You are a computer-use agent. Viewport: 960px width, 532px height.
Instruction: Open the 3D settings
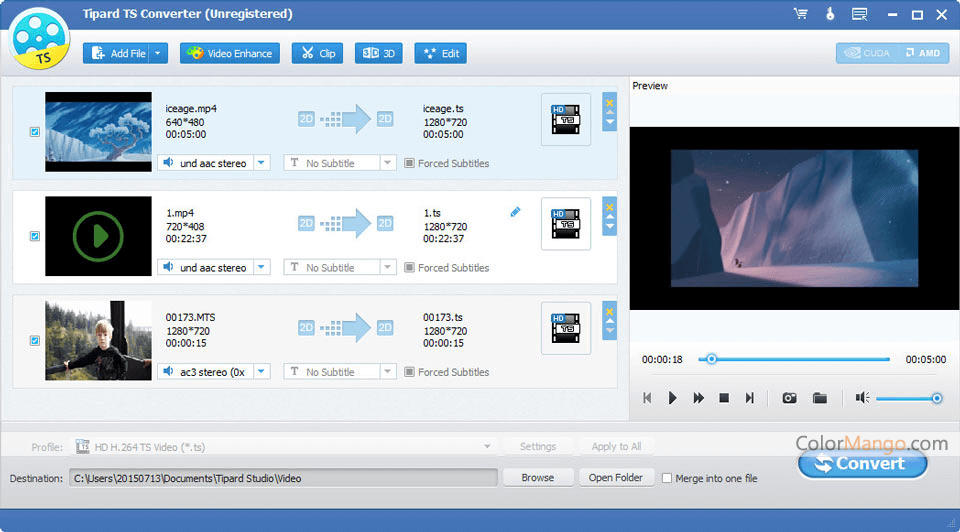(378, 53)
